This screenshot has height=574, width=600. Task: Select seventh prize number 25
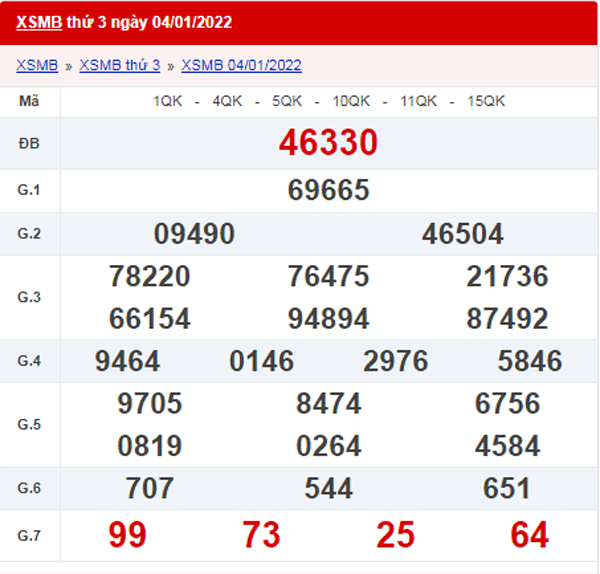coord(395,535)
